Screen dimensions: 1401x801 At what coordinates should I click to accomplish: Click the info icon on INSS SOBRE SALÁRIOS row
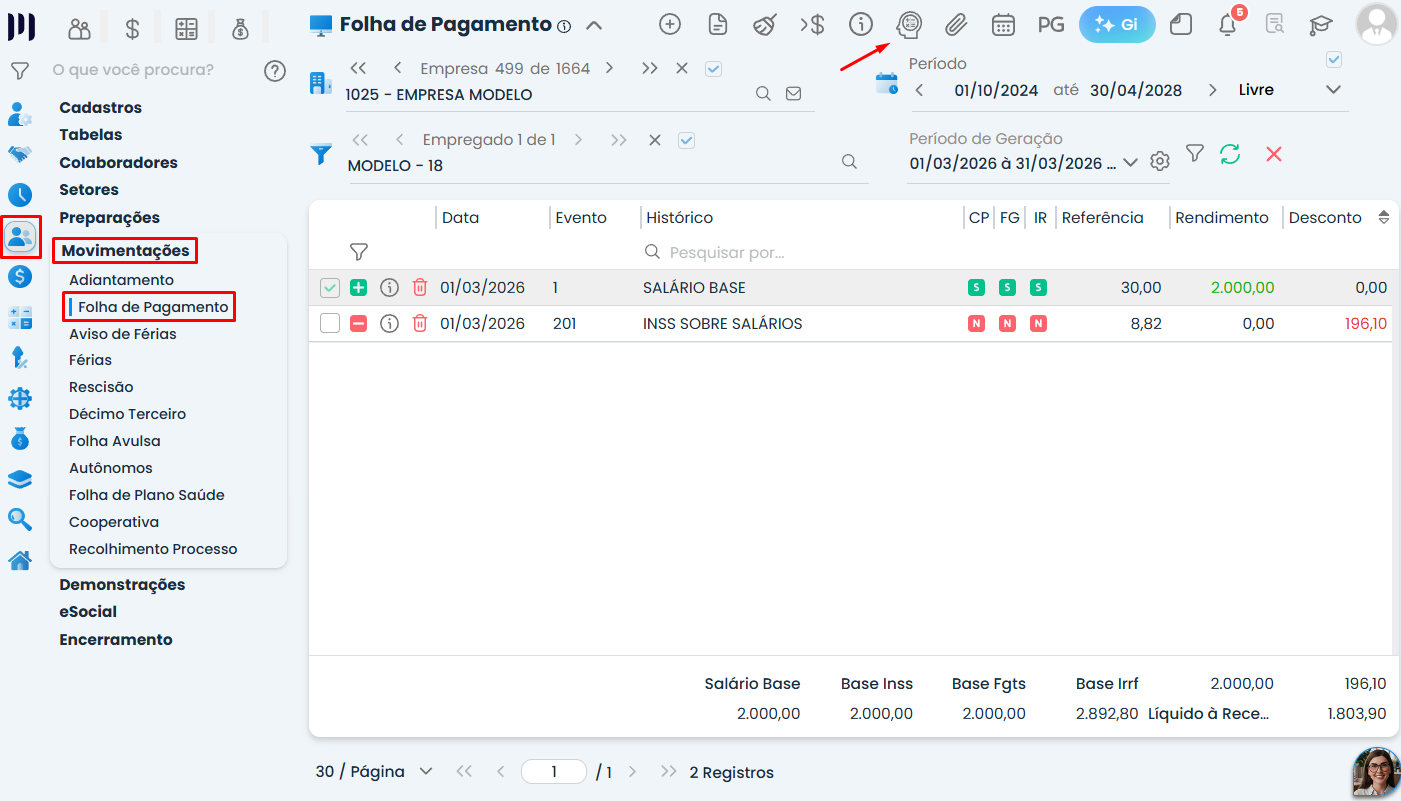390,324
